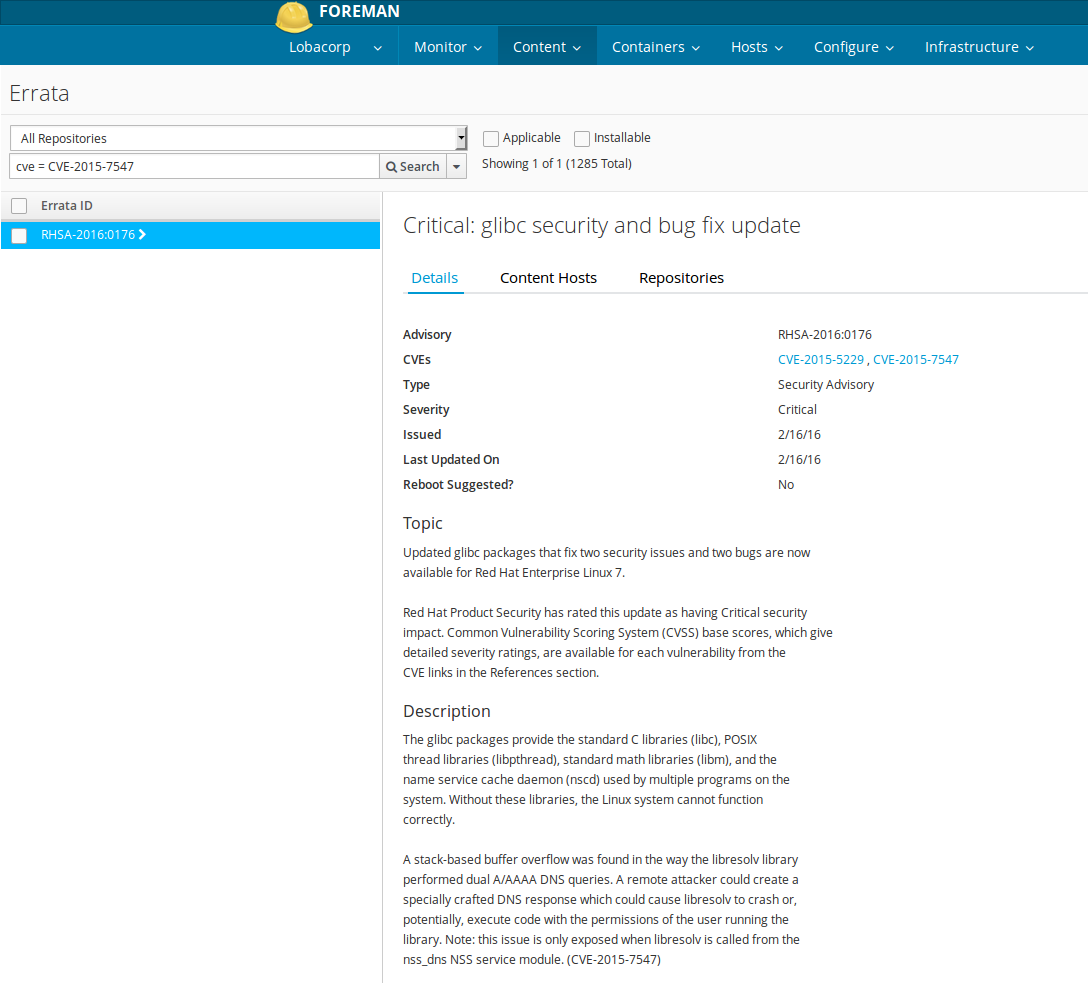
Task: Switch to the Repositories tab
Action: (x=681, y=278)
